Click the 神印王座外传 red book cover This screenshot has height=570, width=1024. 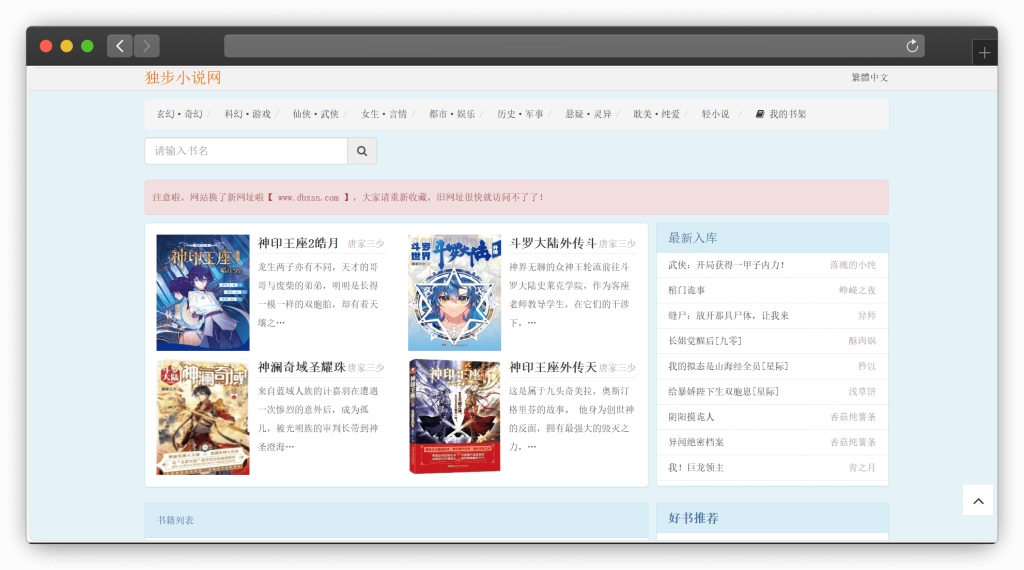pyautogui.click(x=455, y=417)
